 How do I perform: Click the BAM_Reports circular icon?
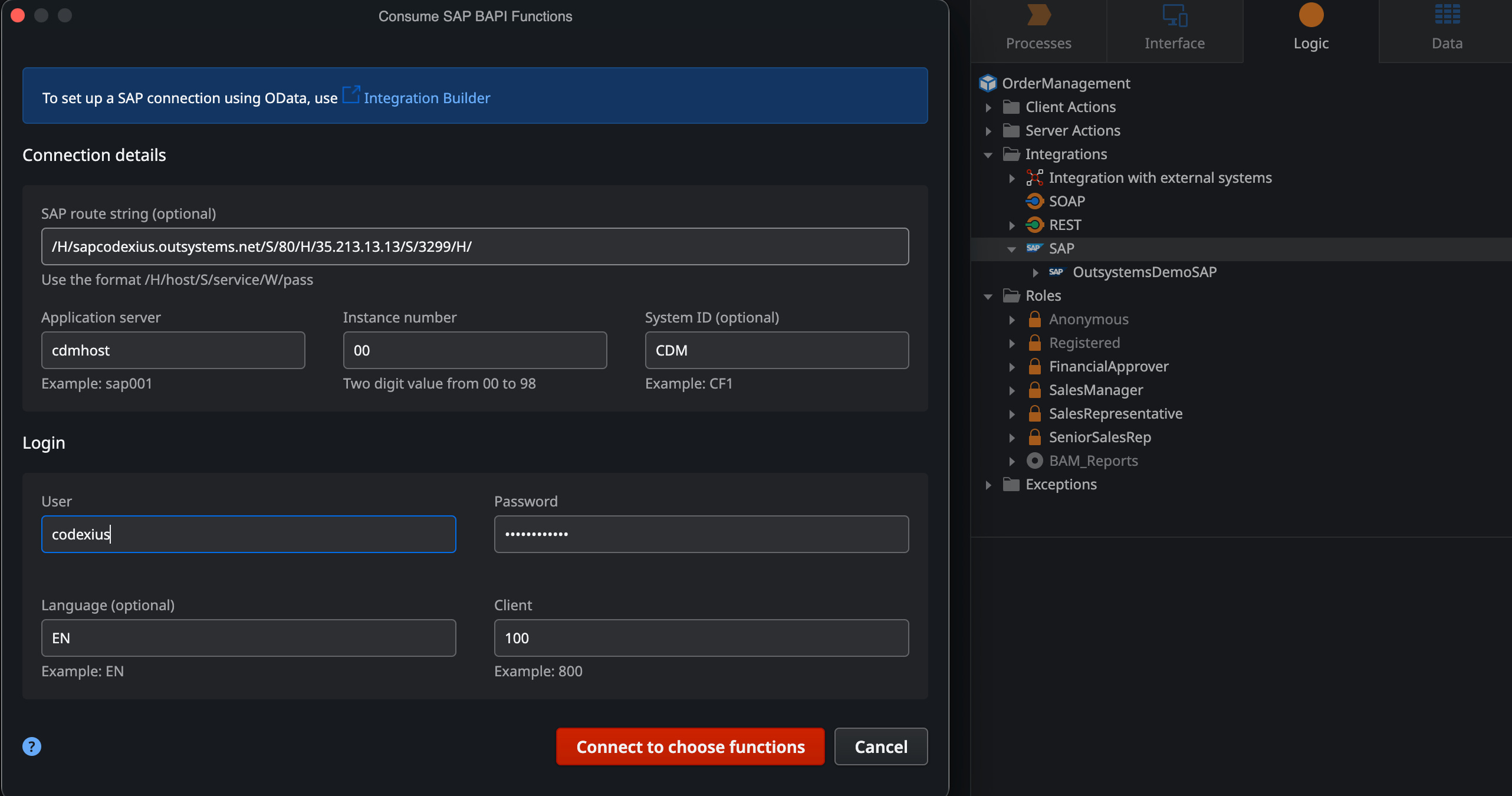pyautogui.click(x=1034, y=461)
